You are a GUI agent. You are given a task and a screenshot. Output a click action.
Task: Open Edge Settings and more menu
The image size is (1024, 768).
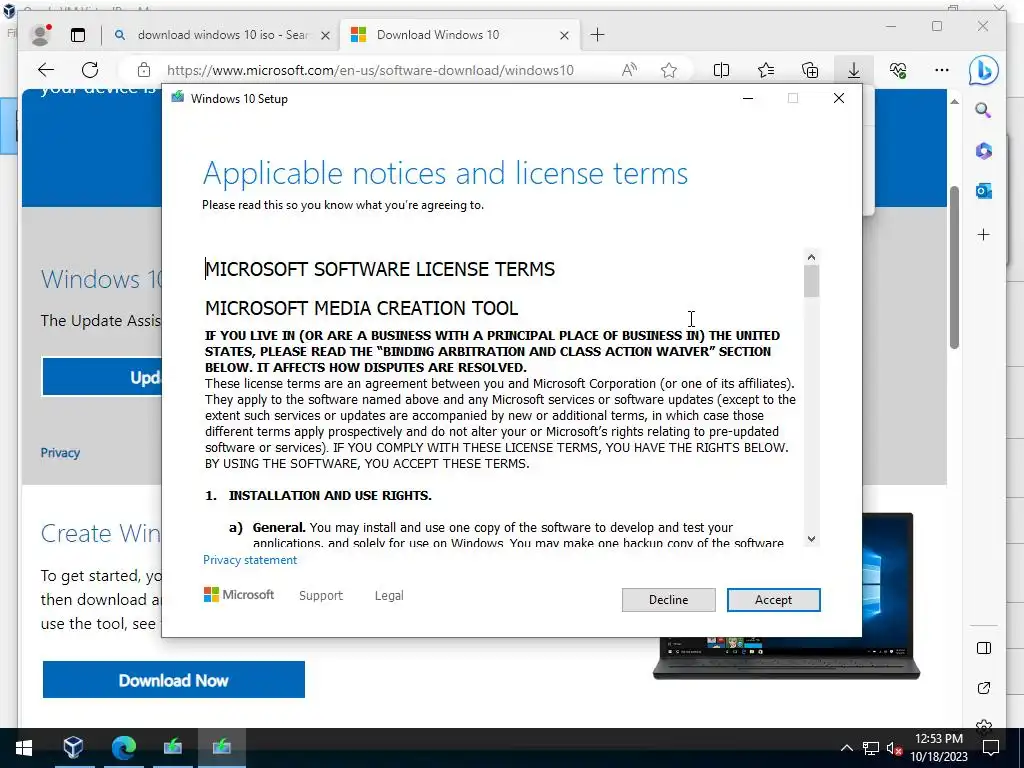pos(941,70)
